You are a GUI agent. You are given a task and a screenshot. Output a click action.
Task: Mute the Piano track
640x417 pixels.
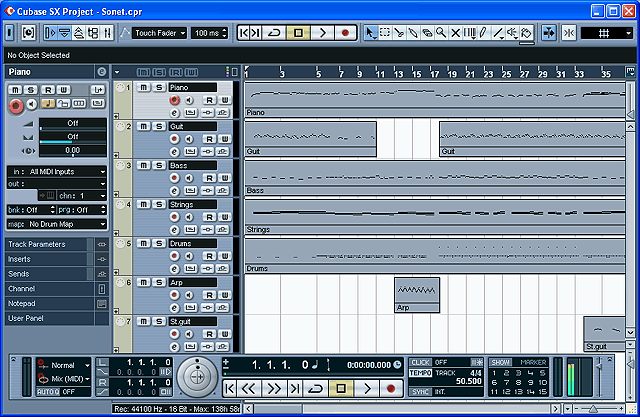143,87
